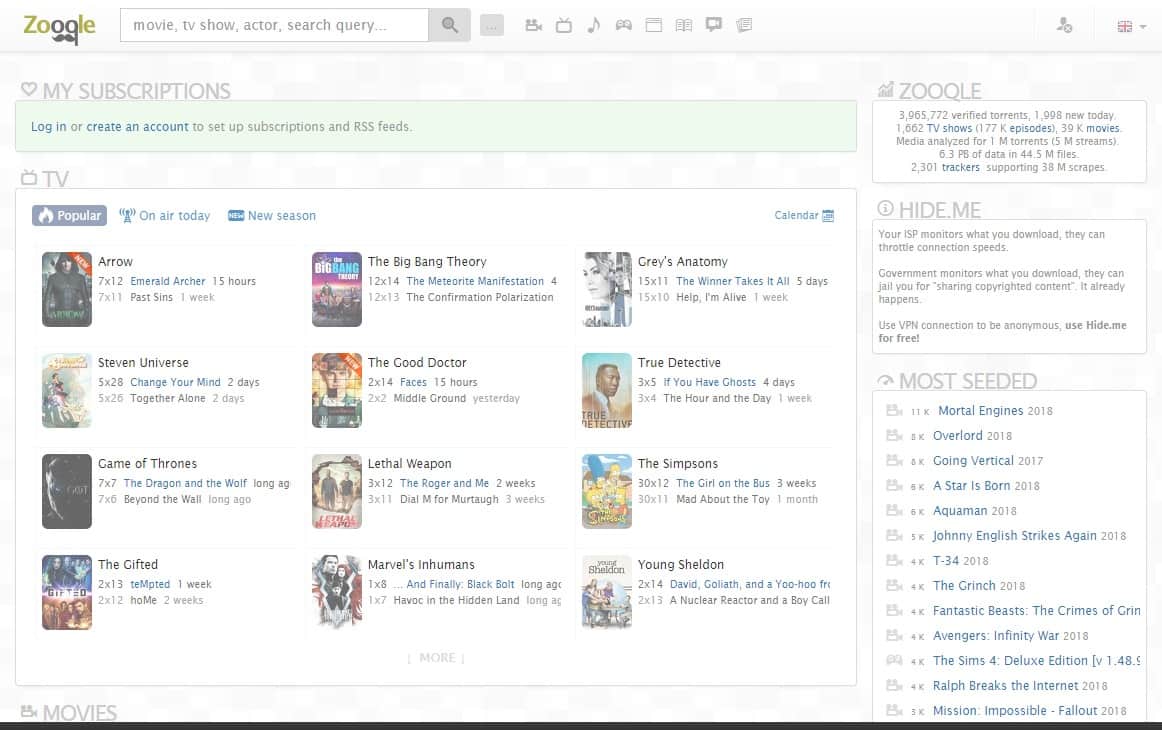The width and height of the screenshot is (1162, 730).
Task: Open the Music note category icon
Action: click(594, 26)
